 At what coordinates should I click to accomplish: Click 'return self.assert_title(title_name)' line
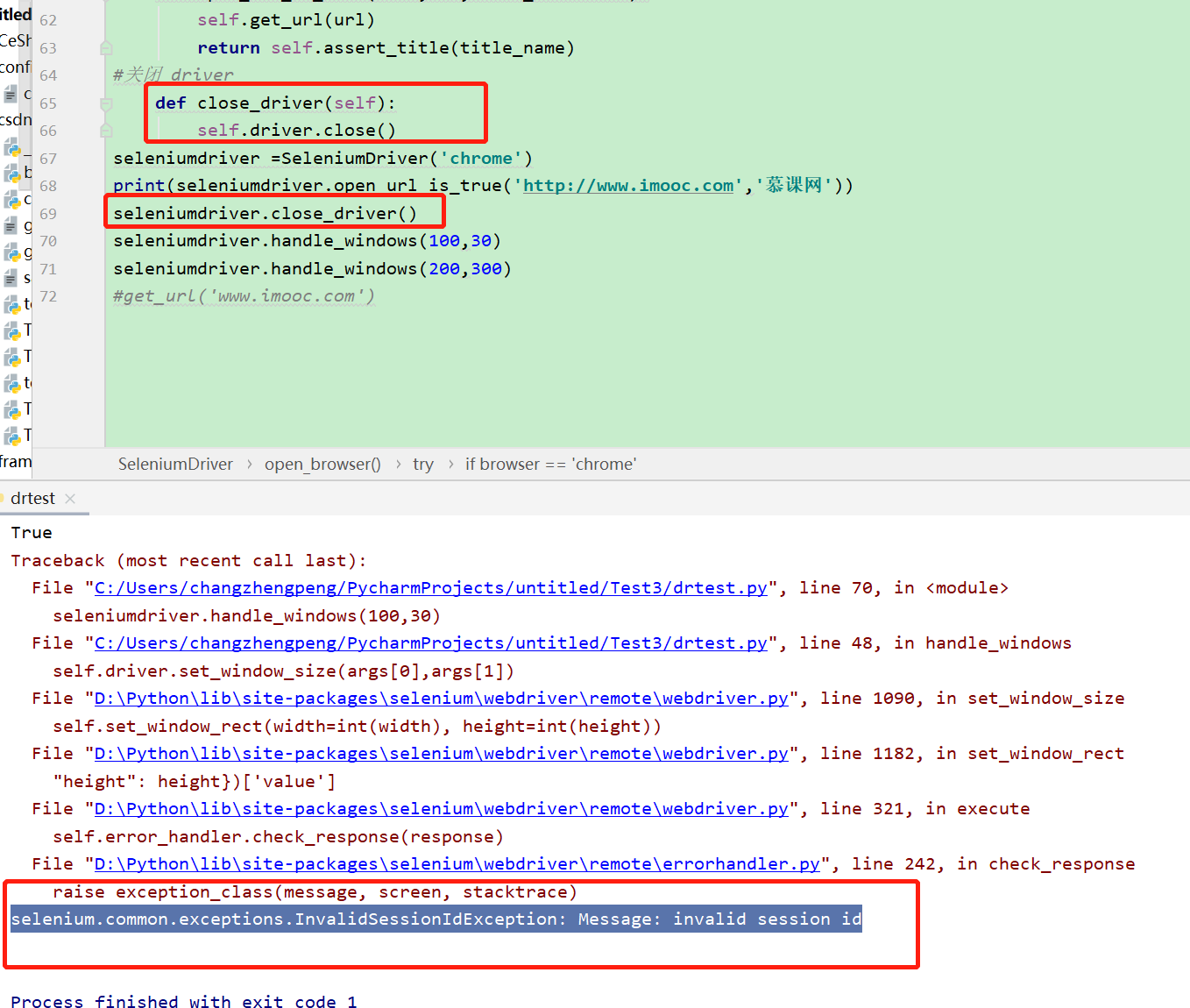[386, 48]
